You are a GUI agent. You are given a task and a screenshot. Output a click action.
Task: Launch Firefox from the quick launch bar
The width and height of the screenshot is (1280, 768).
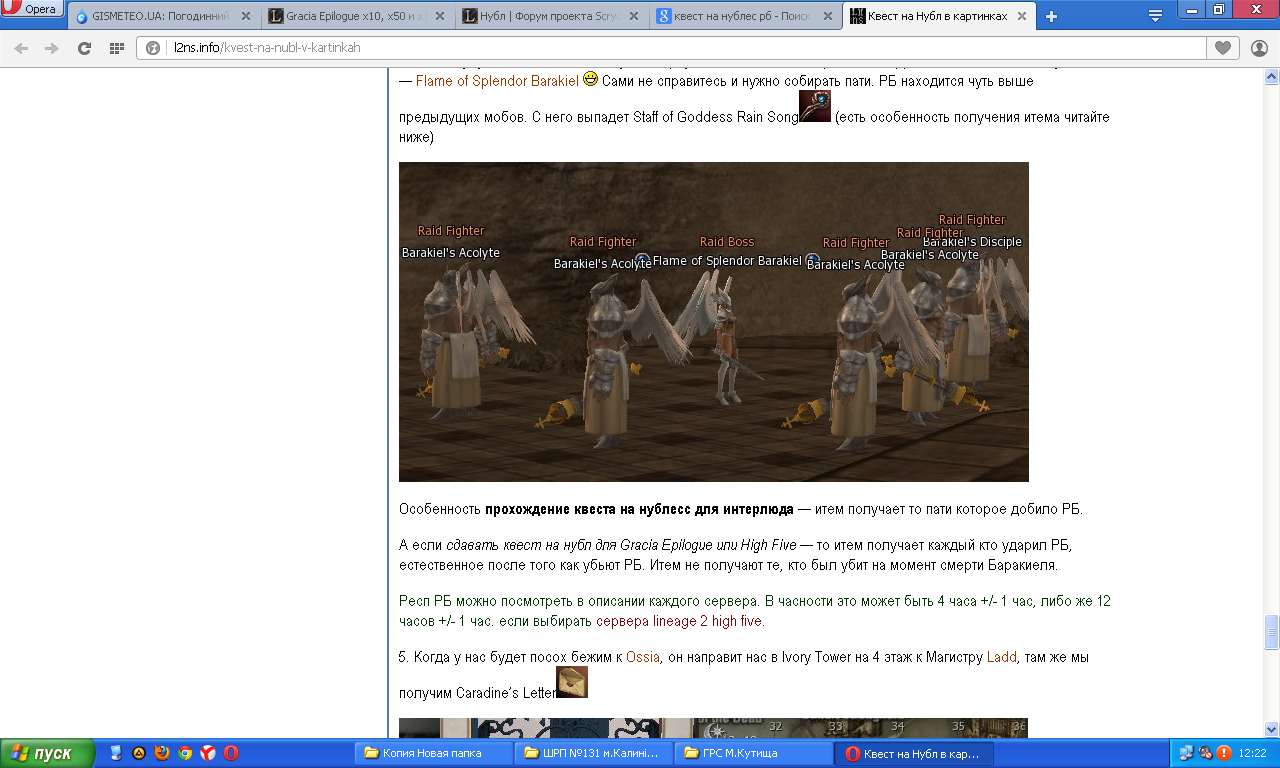coord(162,753)
